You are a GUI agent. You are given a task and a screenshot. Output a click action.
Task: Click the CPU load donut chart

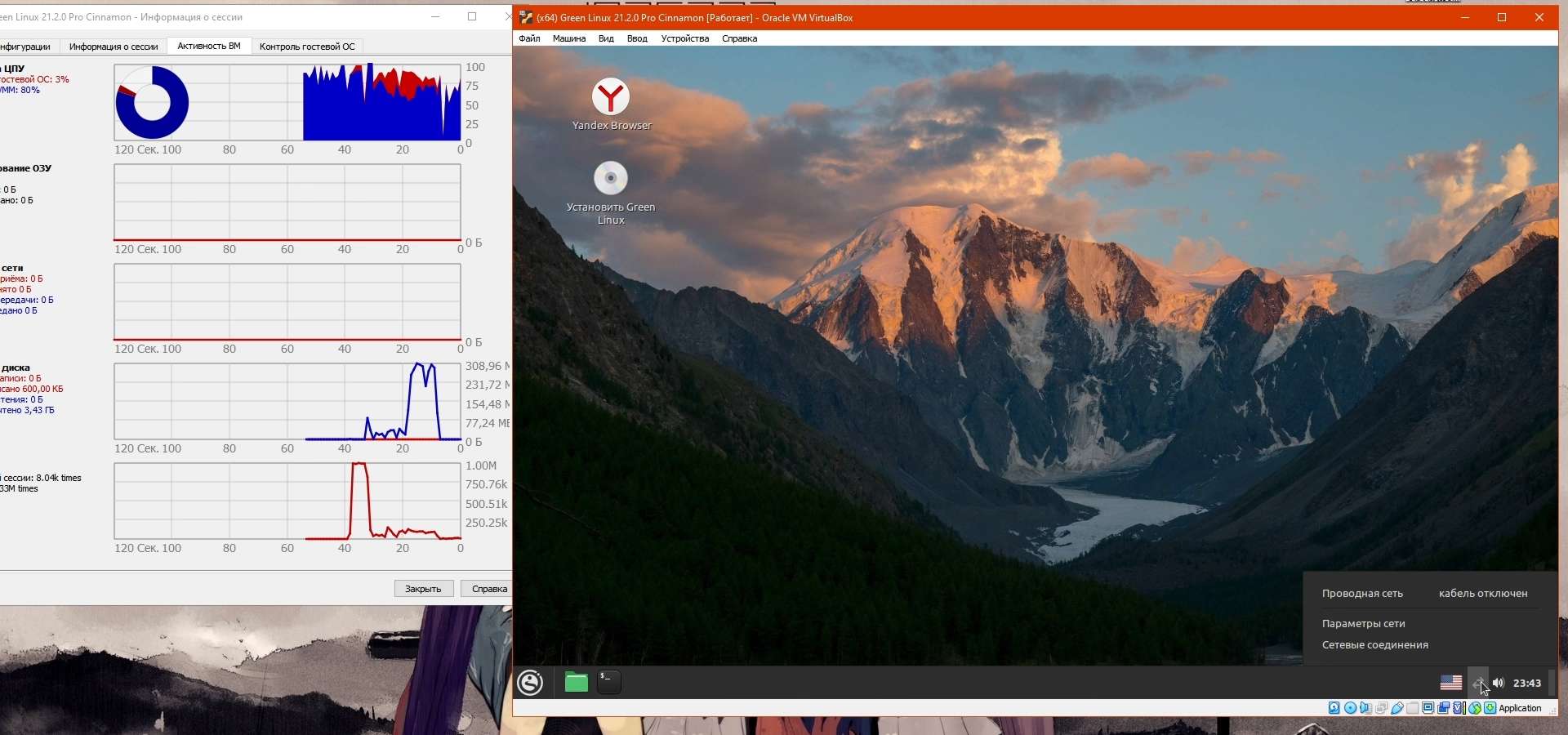[152, 102]
